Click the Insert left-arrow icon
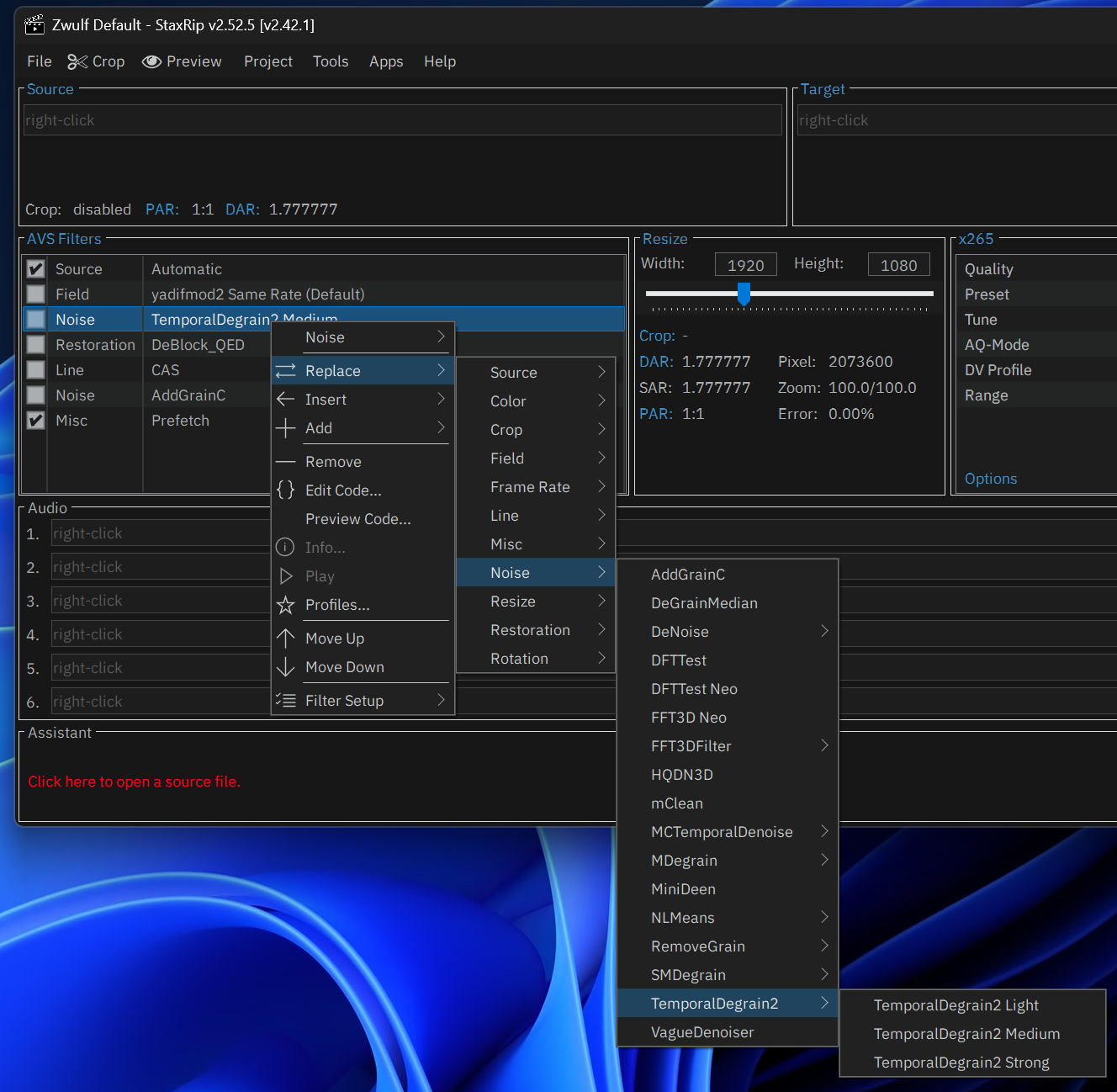 coord(286,400)
